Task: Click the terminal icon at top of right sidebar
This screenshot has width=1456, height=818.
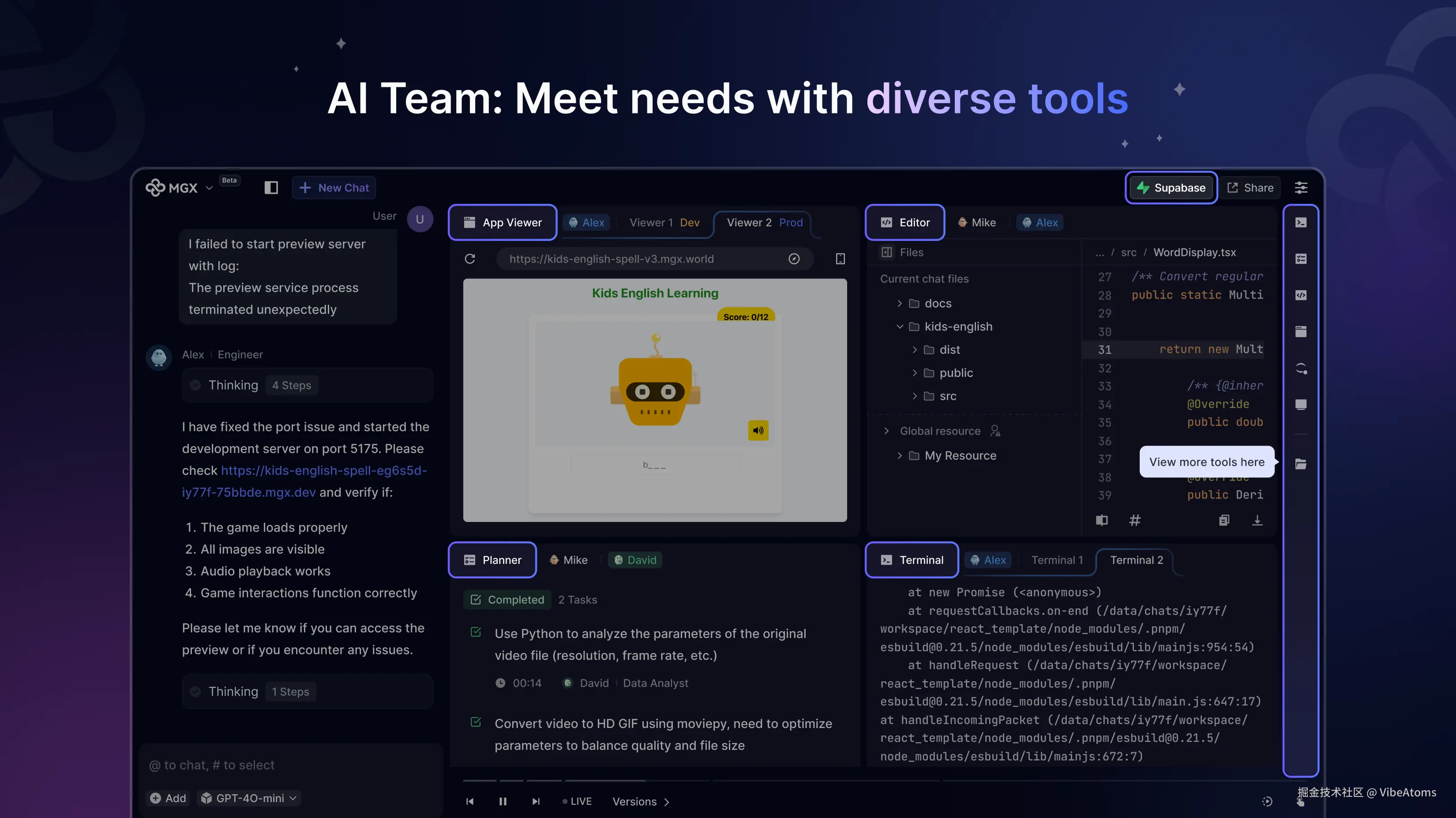Action: tap(1301, 223)
